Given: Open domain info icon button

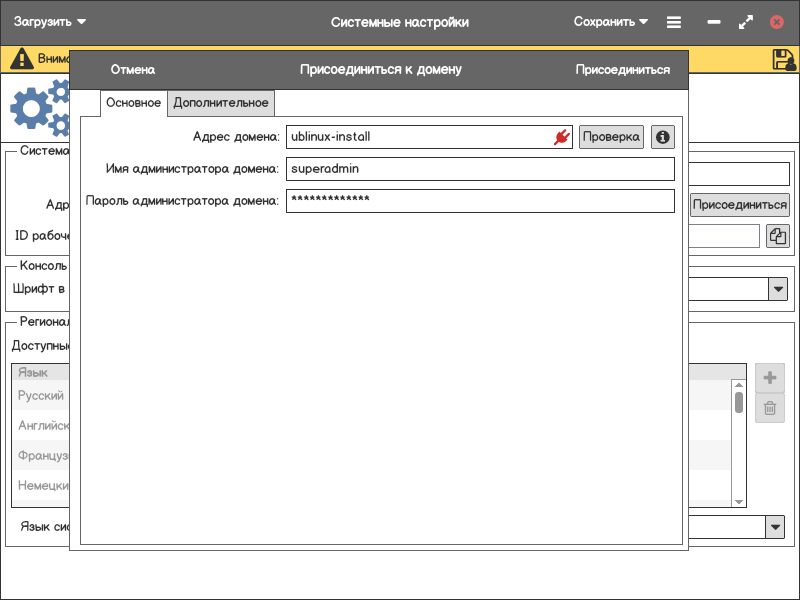Looking at the screenshot, I should coord(662,137).
